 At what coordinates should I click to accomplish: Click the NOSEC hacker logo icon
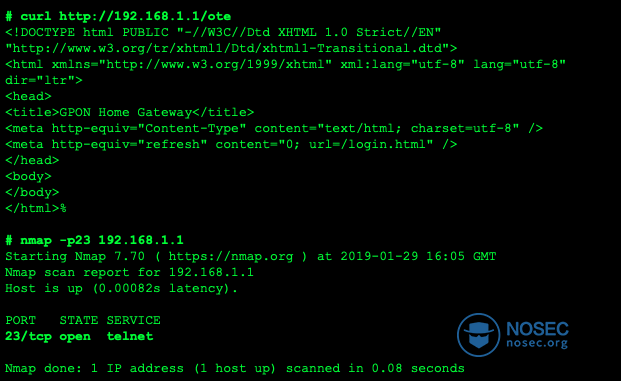tap(479, 335)
